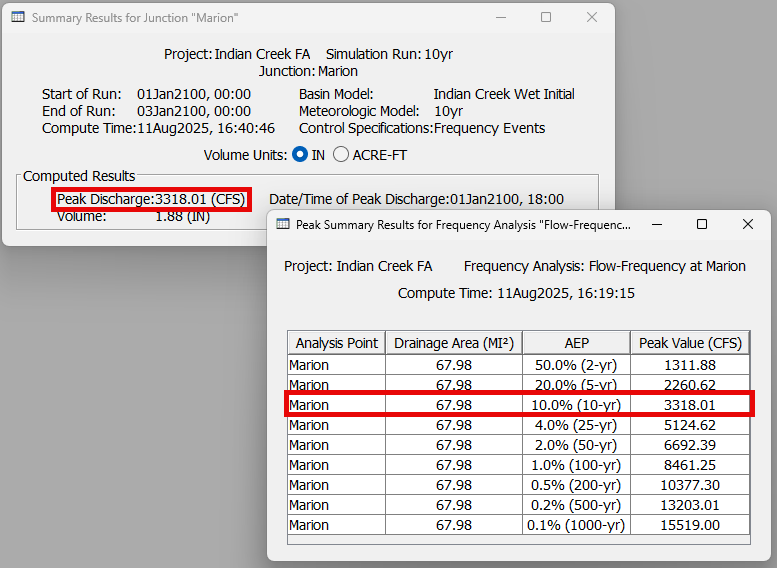Click the Peak Value (CFS) column header
Viewport: 777px width, 568px height.
coord(690,343)
